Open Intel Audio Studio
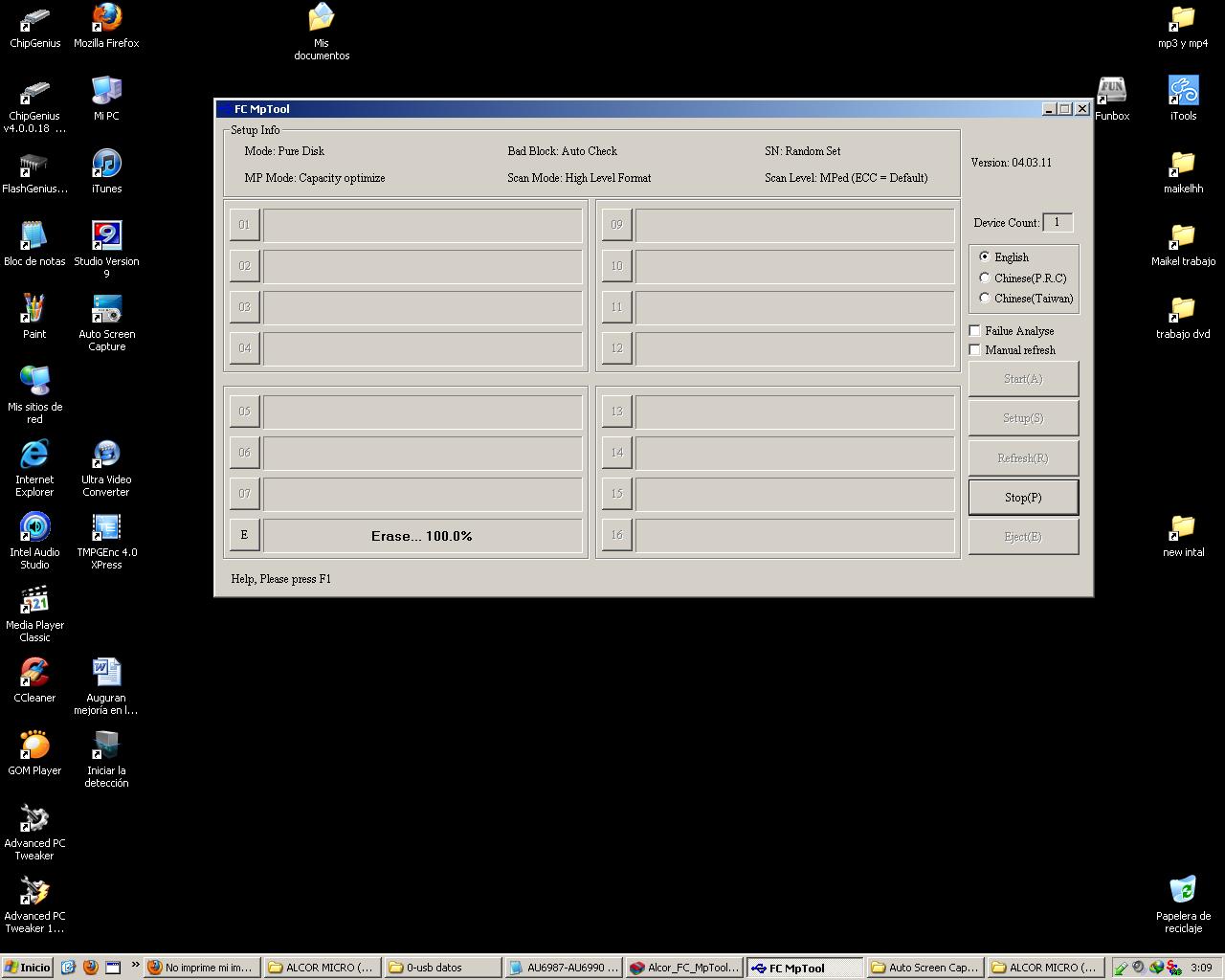Image resolution: width=1225 pixels, height=980 pixels. [34, 526]
